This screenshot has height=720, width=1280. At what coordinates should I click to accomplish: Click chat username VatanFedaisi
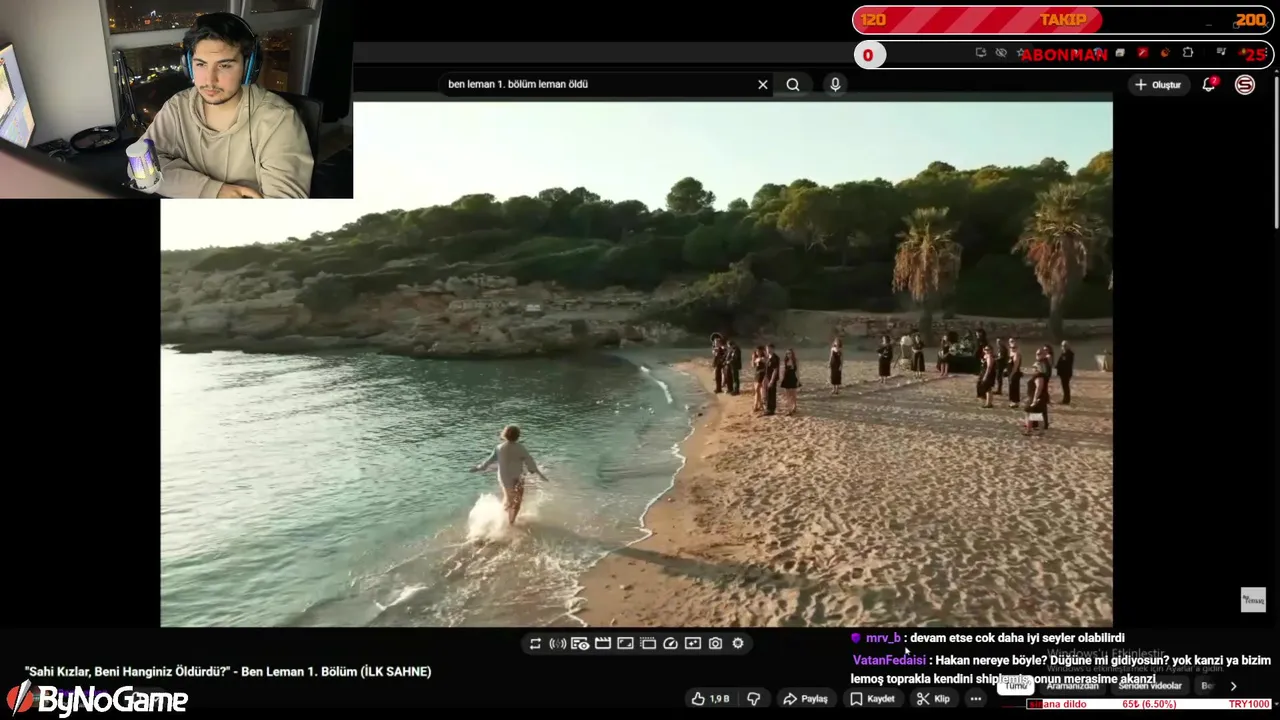point(889,661)
